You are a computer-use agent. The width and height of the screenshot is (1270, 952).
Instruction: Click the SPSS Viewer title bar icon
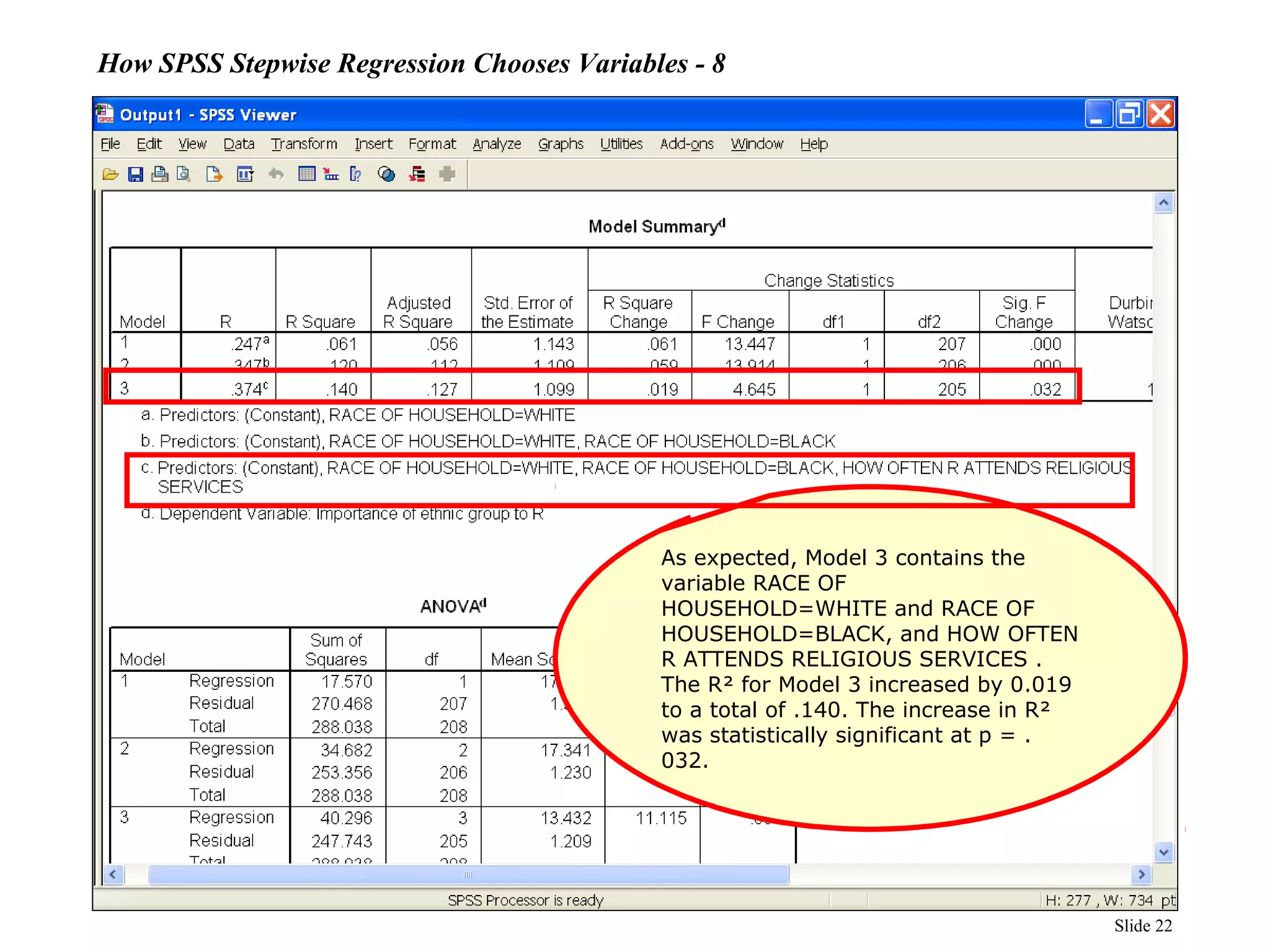click(x=105, y=114)
